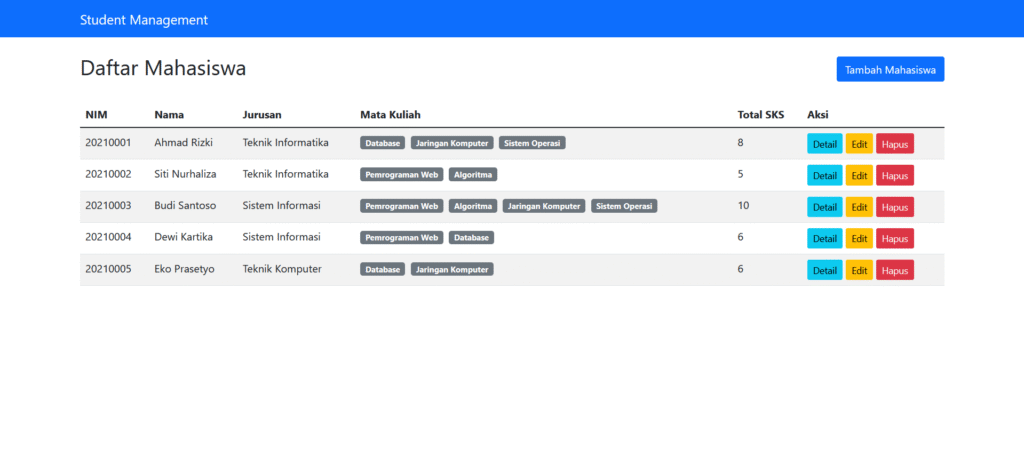The image size is (1024, 466).
Task: Remove Budi Santoso using Hapus
Action: coord(895,207)
